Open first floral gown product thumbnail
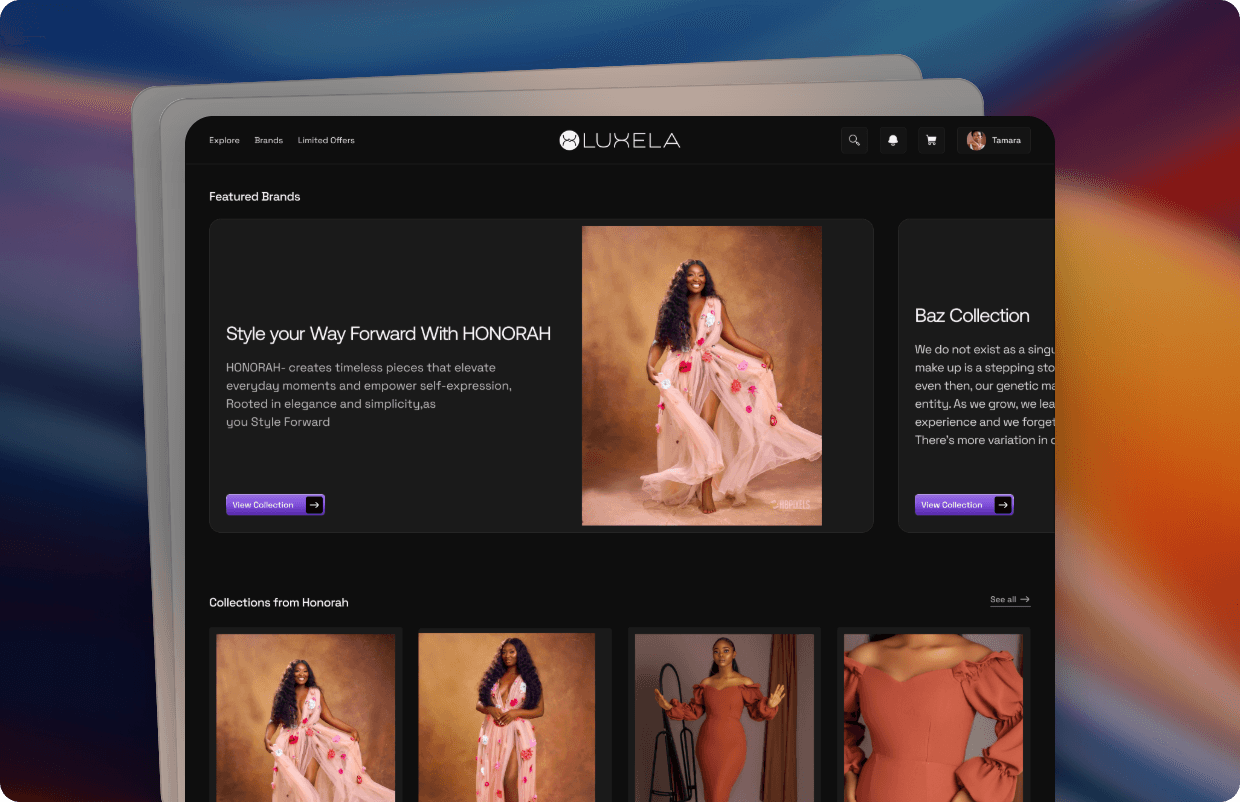This screenshot has width=1240, height=802. coord(305,715)
